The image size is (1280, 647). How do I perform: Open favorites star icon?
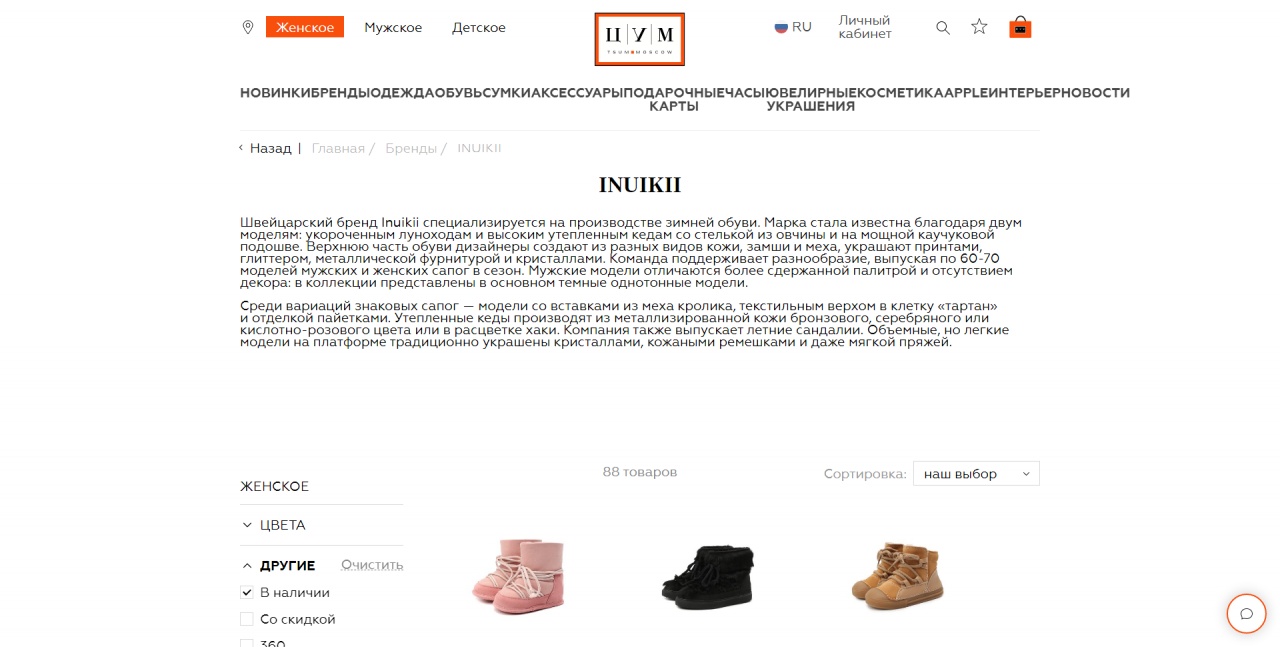[x=979, y=27]
